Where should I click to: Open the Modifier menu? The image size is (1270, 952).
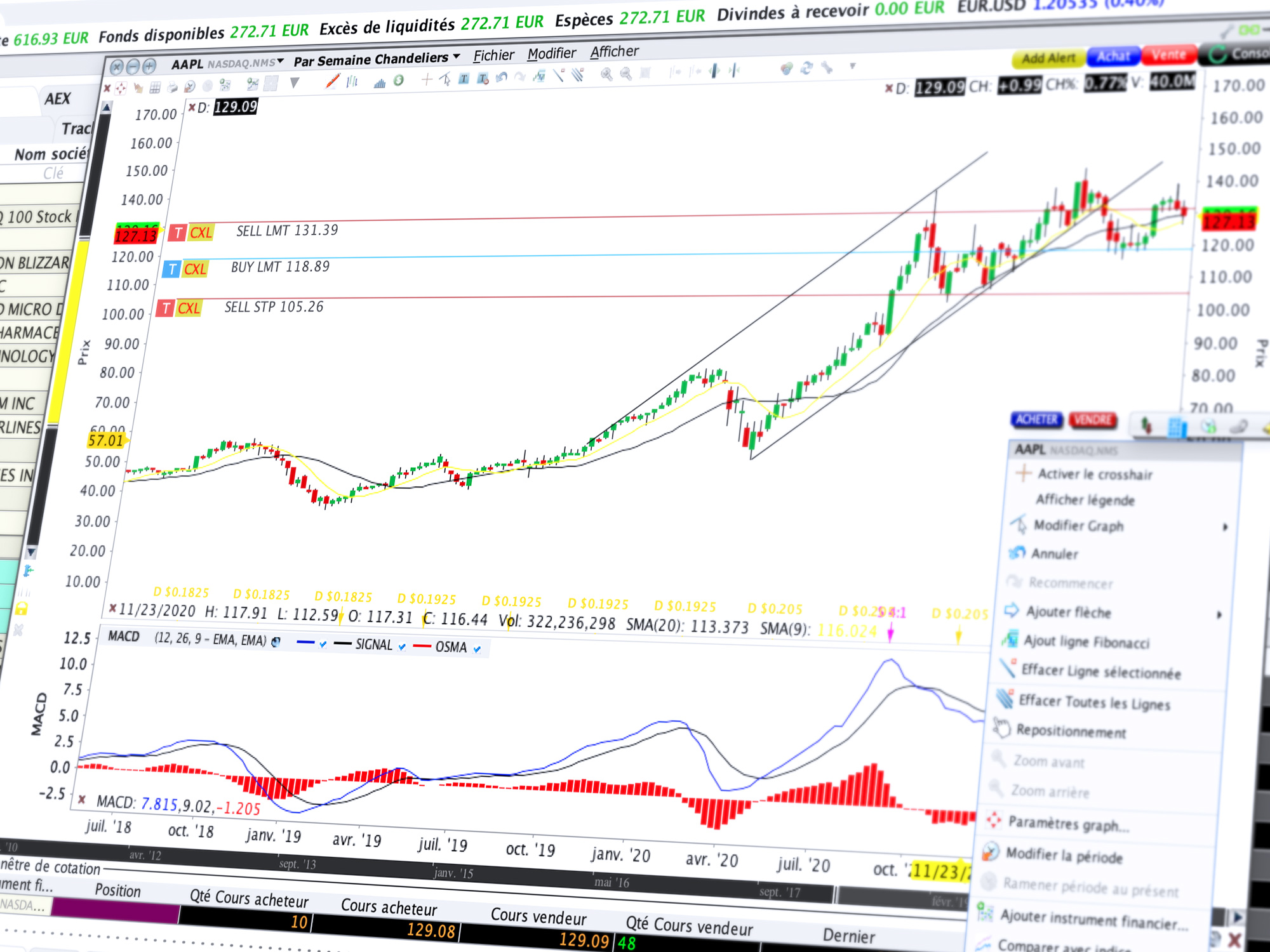click(x=552, y=54)
